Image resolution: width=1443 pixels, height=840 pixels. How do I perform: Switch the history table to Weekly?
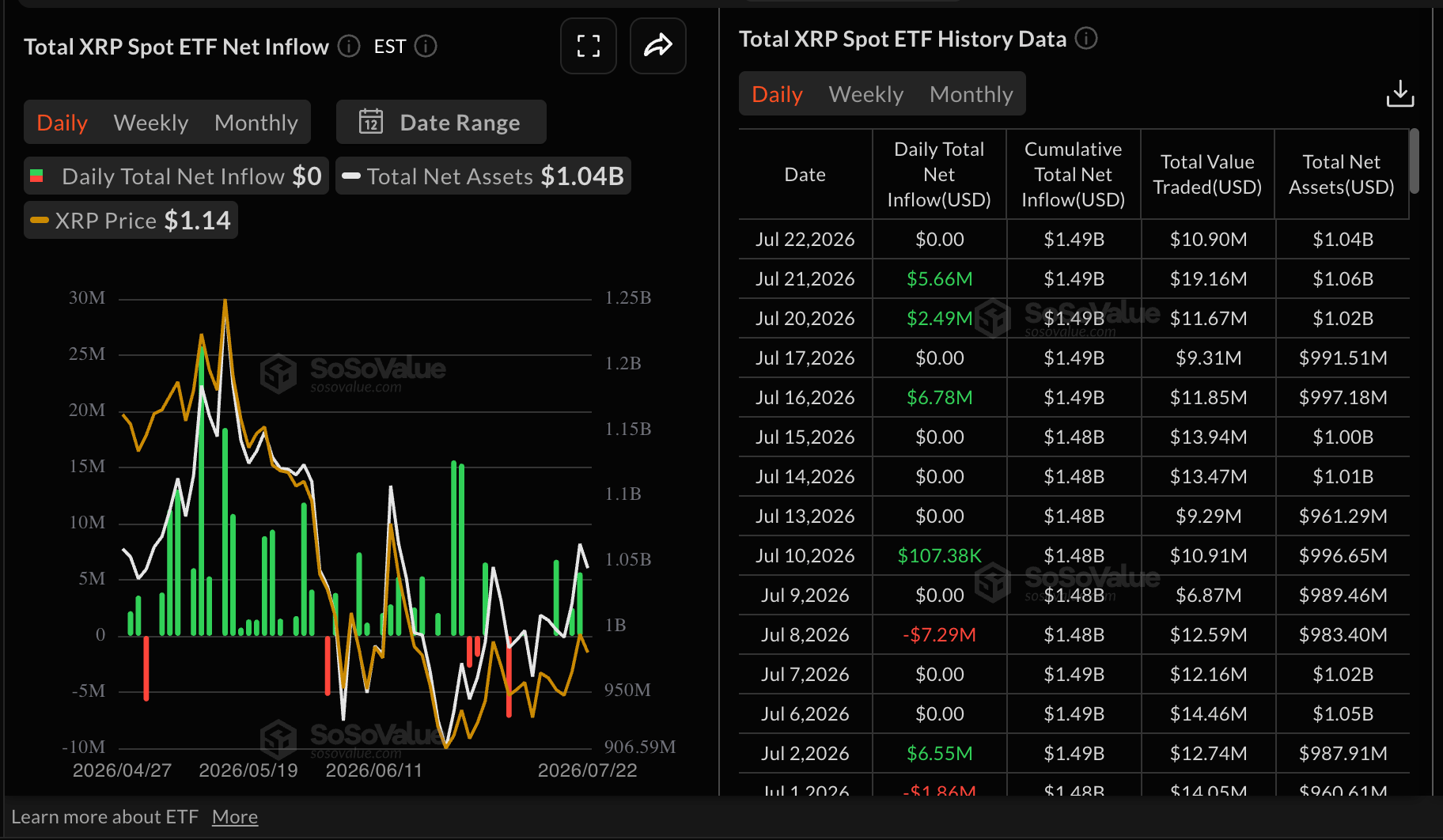tap(866, 94)
